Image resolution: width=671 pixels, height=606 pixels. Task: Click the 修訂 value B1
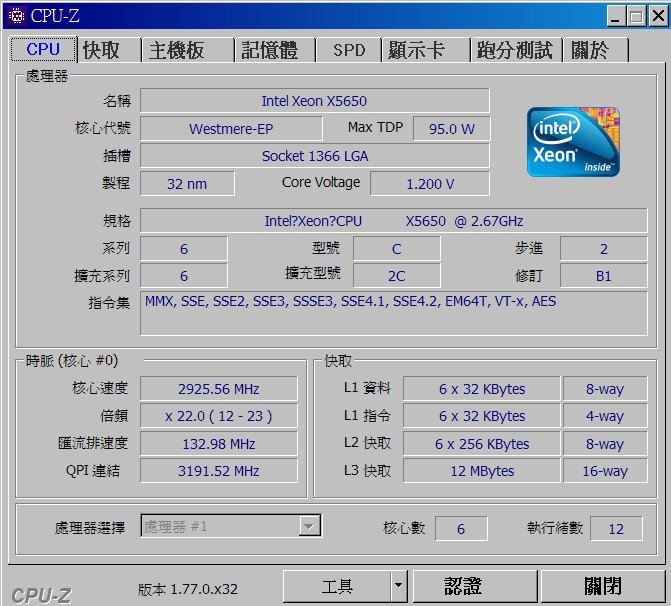tap(603, 276)
